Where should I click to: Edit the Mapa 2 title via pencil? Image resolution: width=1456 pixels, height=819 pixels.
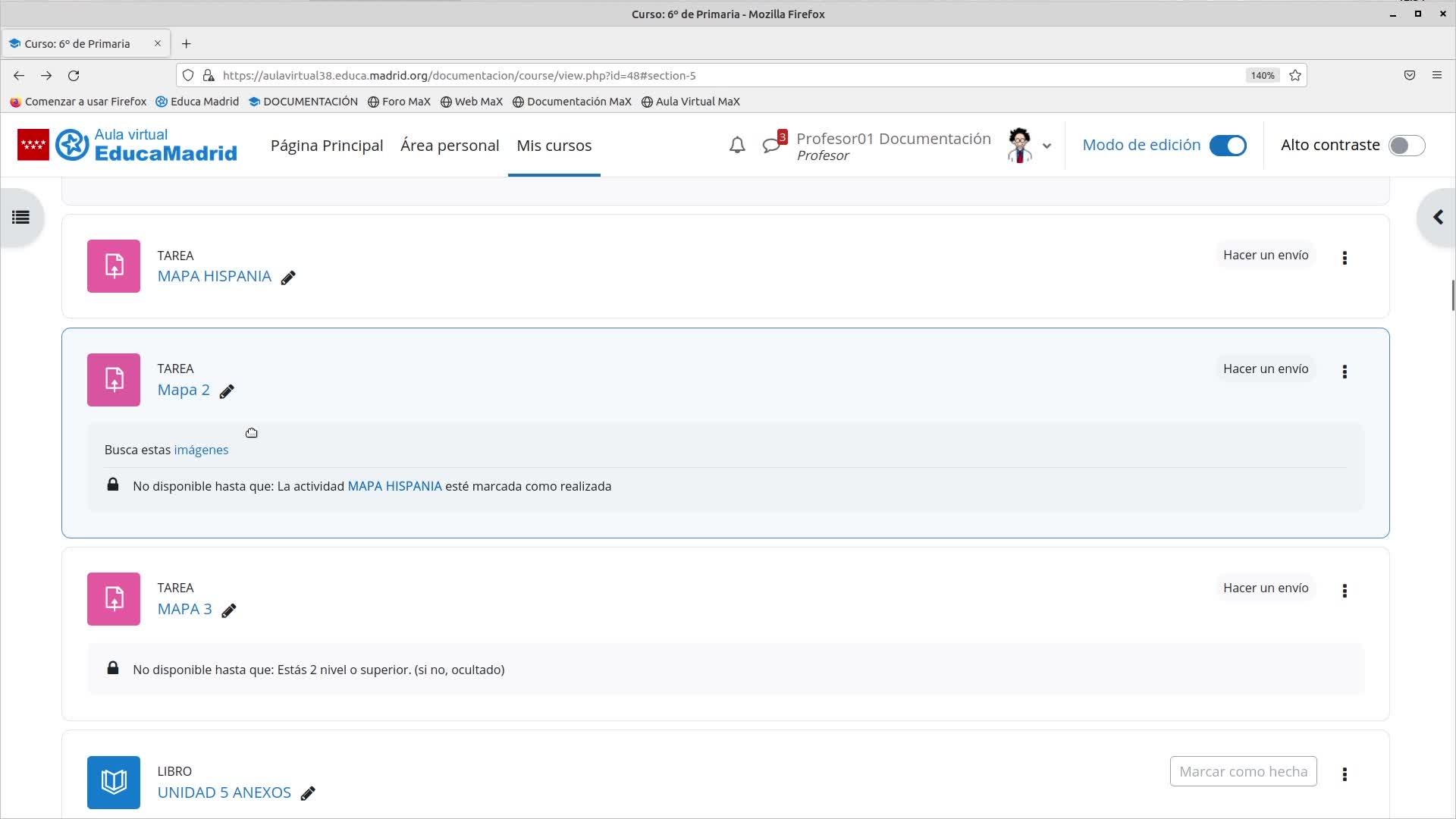point(227,391)
